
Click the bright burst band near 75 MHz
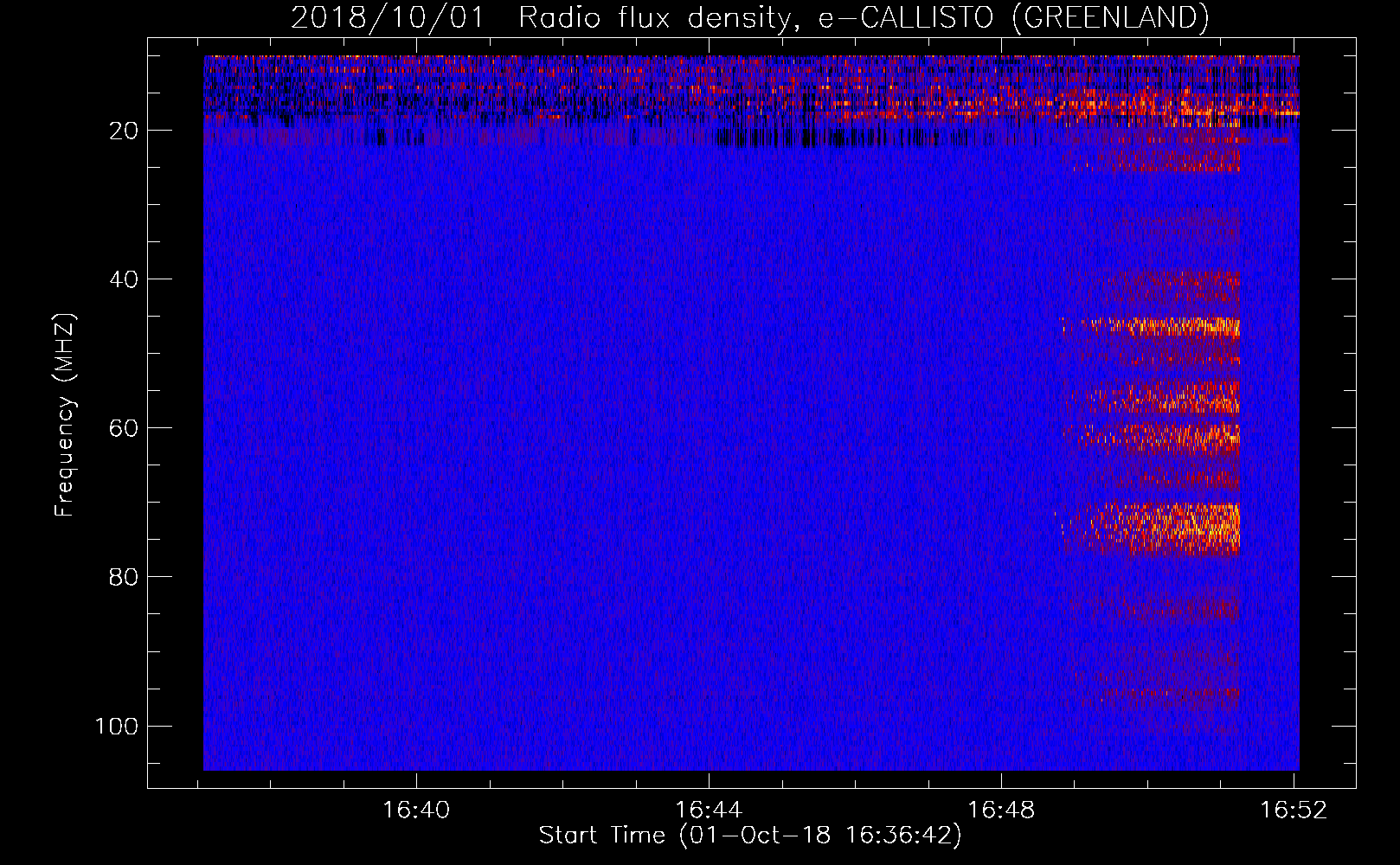[x=1151, y=529]
